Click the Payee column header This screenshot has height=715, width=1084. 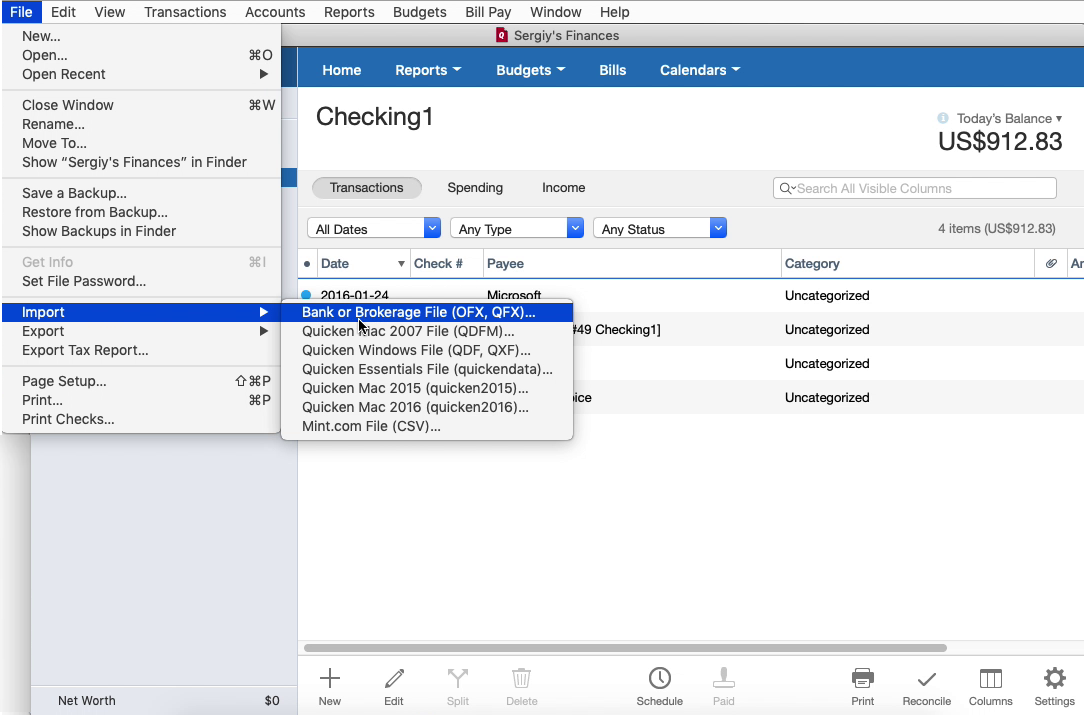point(632,263)
